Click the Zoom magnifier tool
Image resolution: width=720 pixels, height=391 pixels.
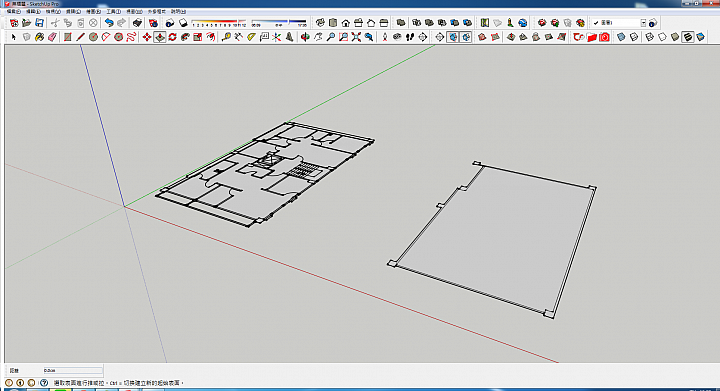(x=331, y=37)
